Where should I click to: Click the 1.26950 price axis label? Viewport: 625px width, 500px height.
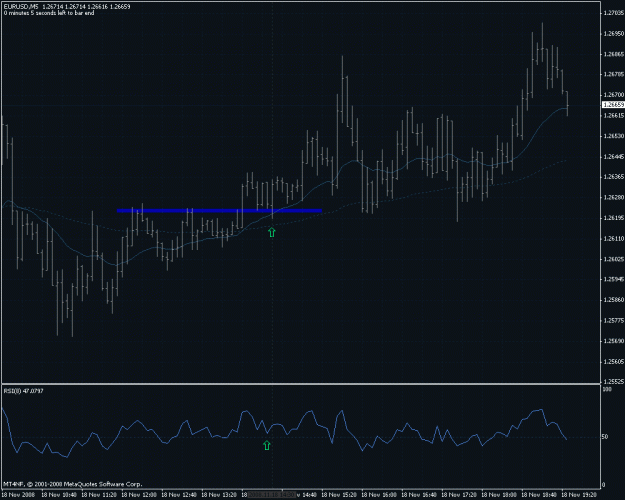tap(614, 33)
